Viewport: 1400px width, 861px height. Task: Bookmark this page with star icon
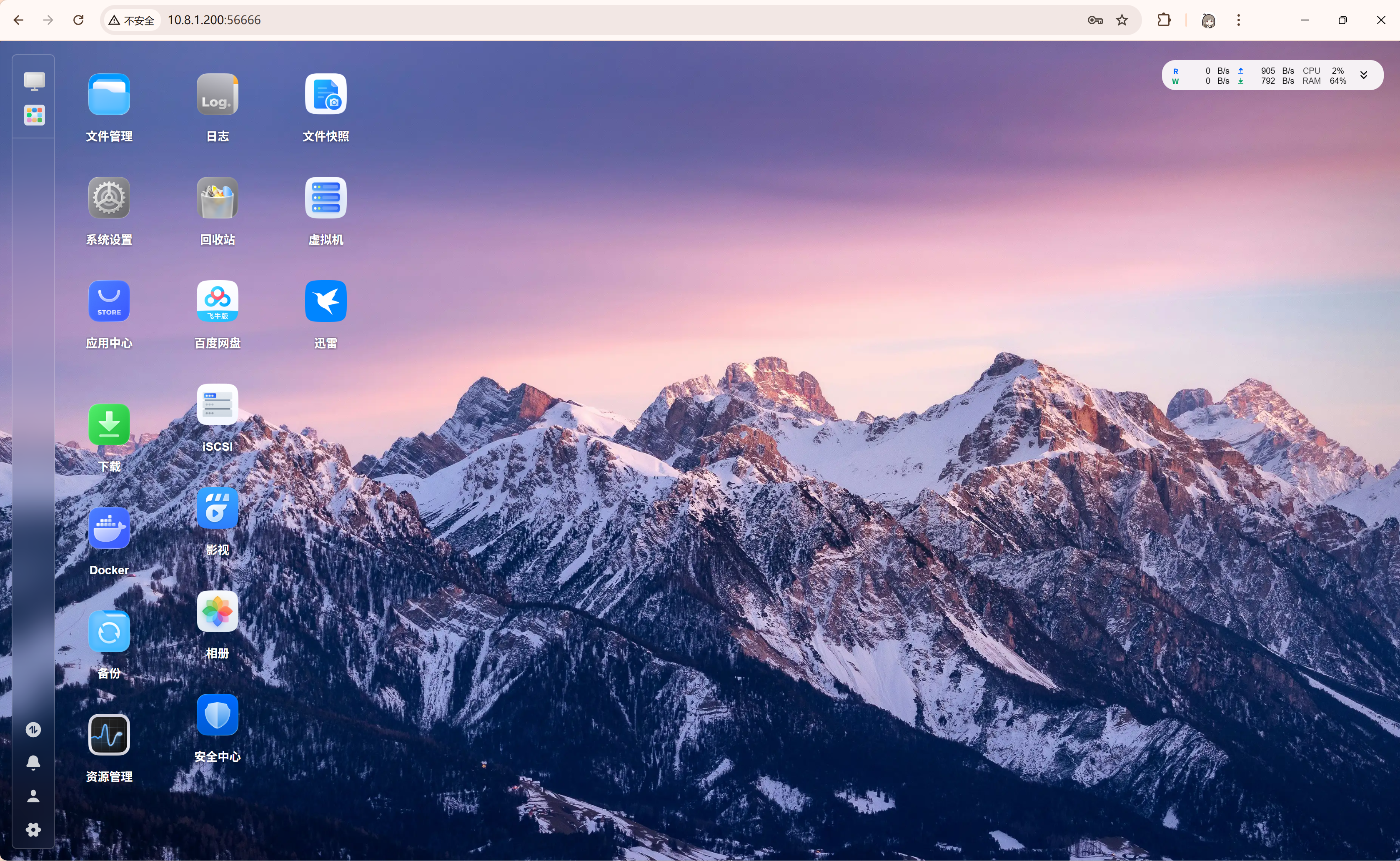(x=1122, y=20)
